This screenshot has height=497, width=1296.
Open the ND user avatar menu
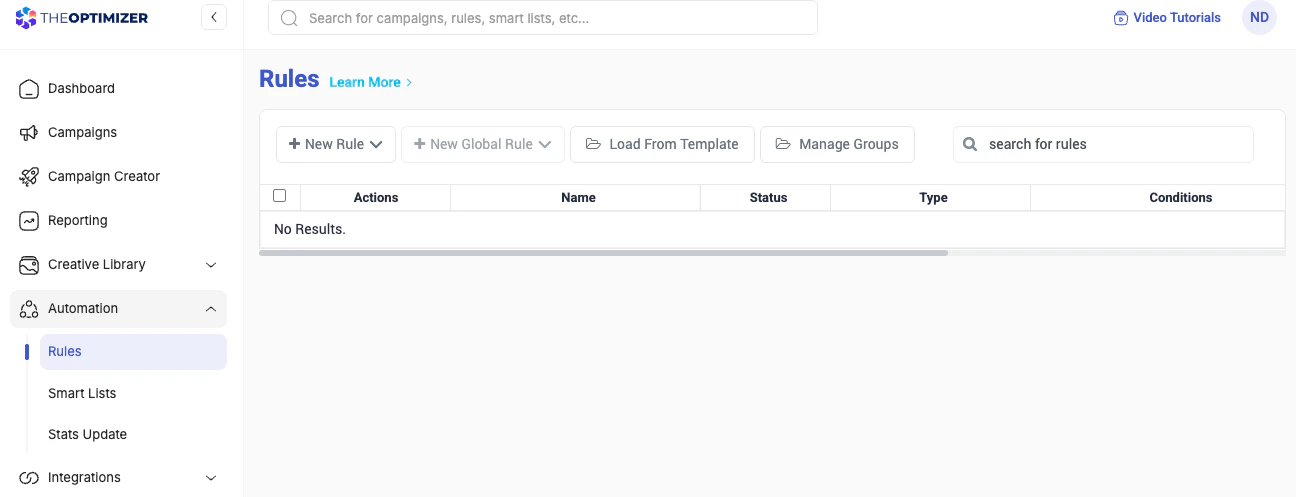click(1259, 18)
